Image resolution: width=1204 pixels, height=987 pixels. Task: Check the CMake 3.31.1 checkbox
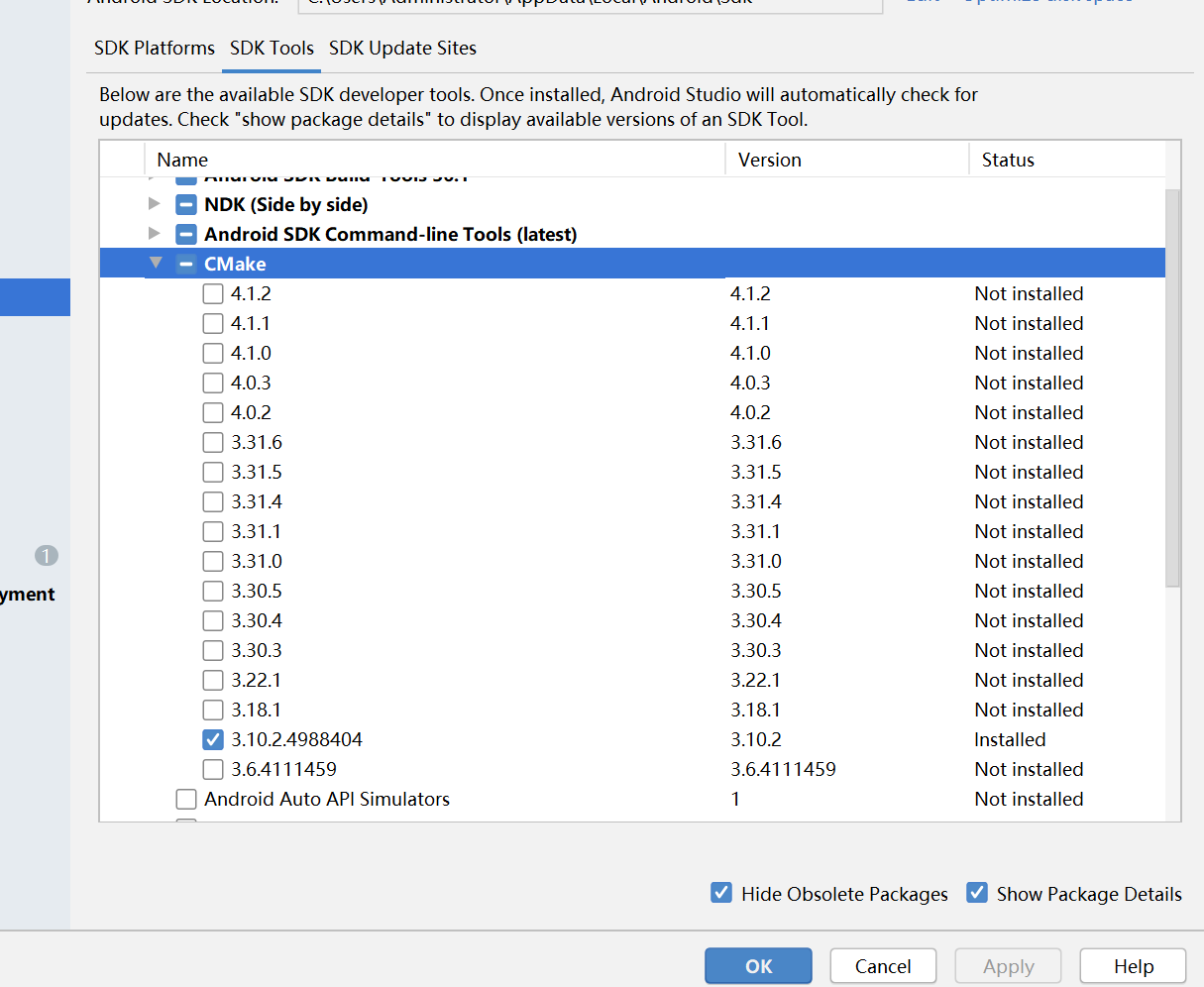point(213,532)
